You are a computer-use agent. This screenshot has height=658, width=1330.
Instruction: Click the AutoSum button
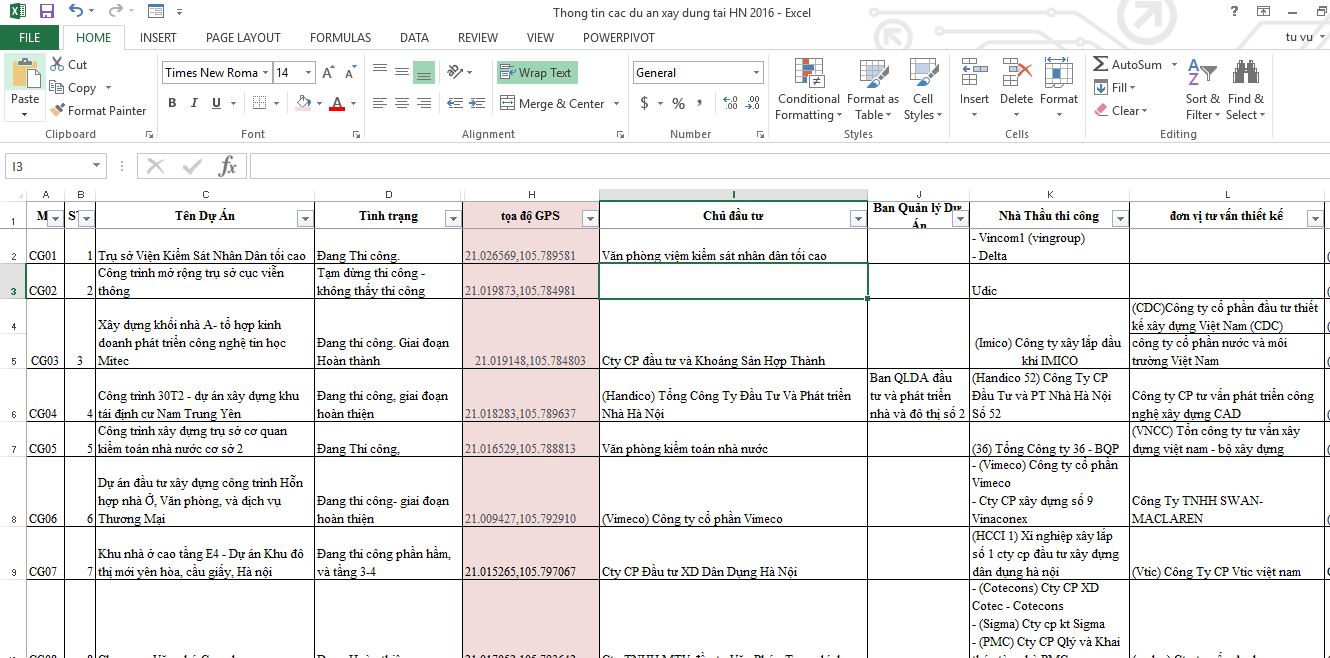(x=1128, y=64)
